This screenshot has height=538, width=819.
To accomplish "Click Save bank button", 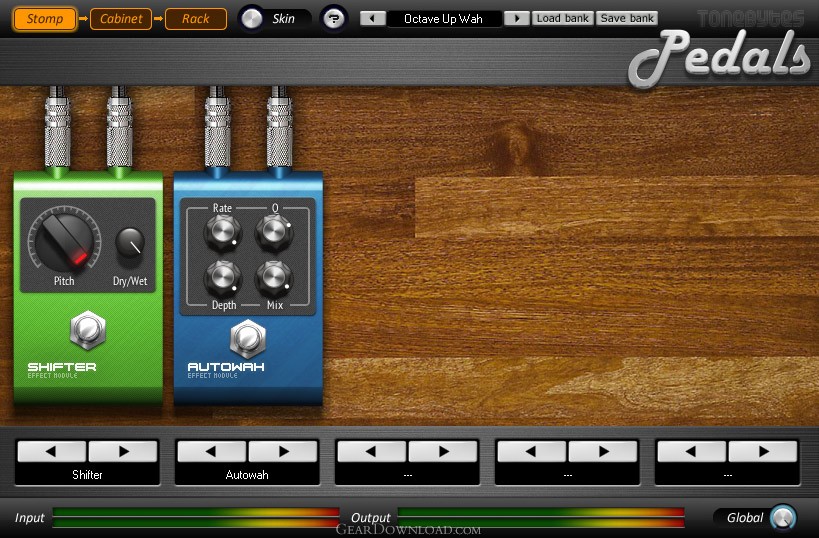I will pyautogui.click(x=627, y=18).
